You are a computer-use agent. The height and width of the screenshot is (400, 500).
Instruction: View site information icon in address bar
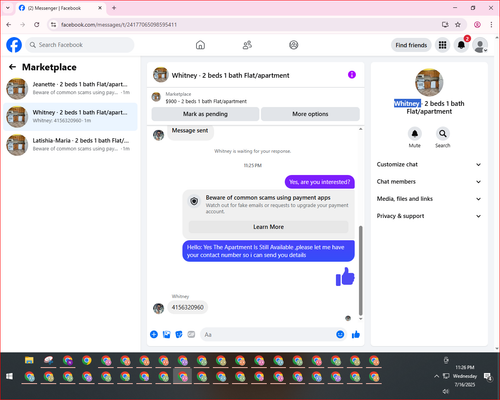click(53, 25)
